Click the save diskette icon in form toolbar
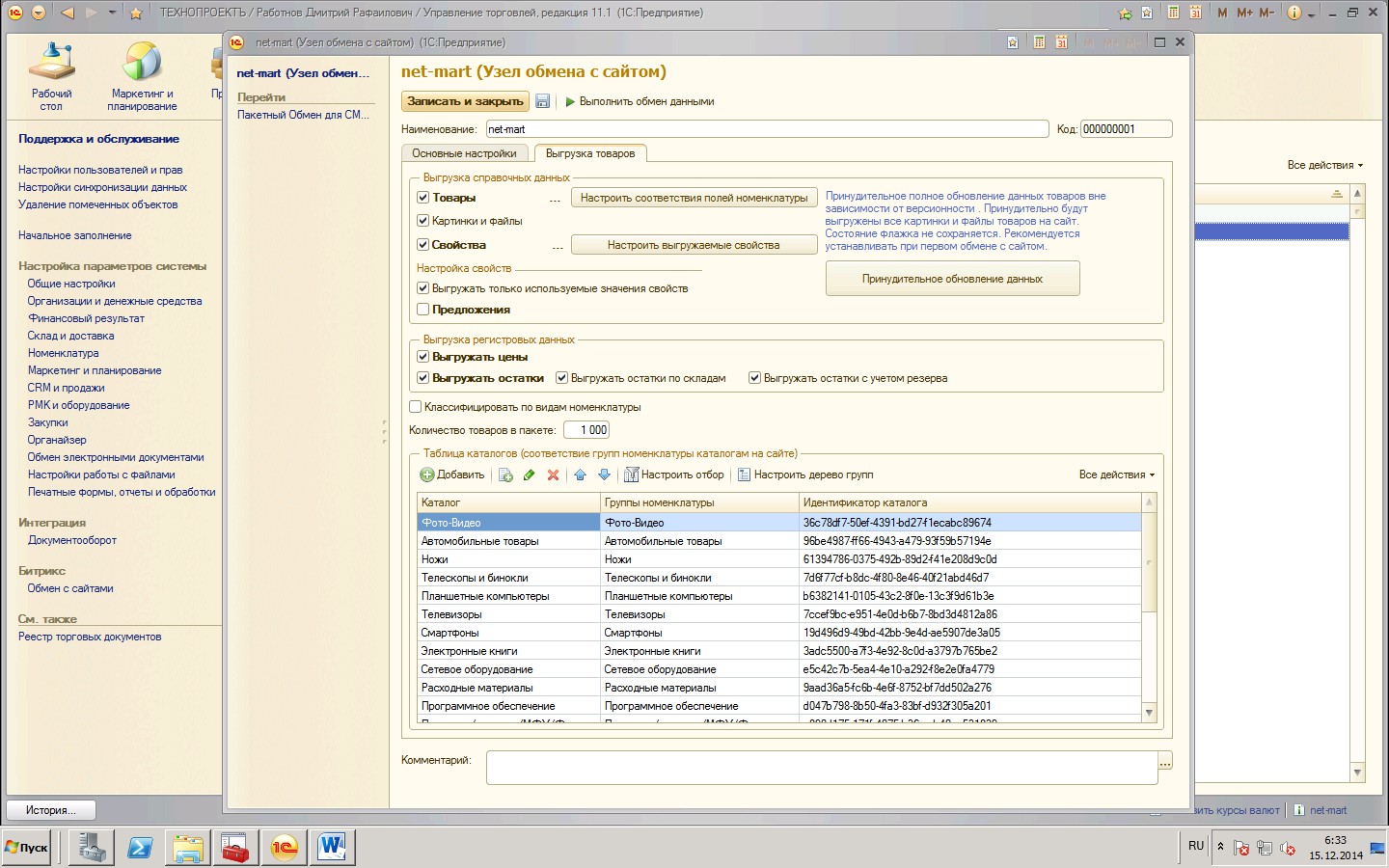The width and height of the screenshot is (1389, 868). tap(542, 101)
